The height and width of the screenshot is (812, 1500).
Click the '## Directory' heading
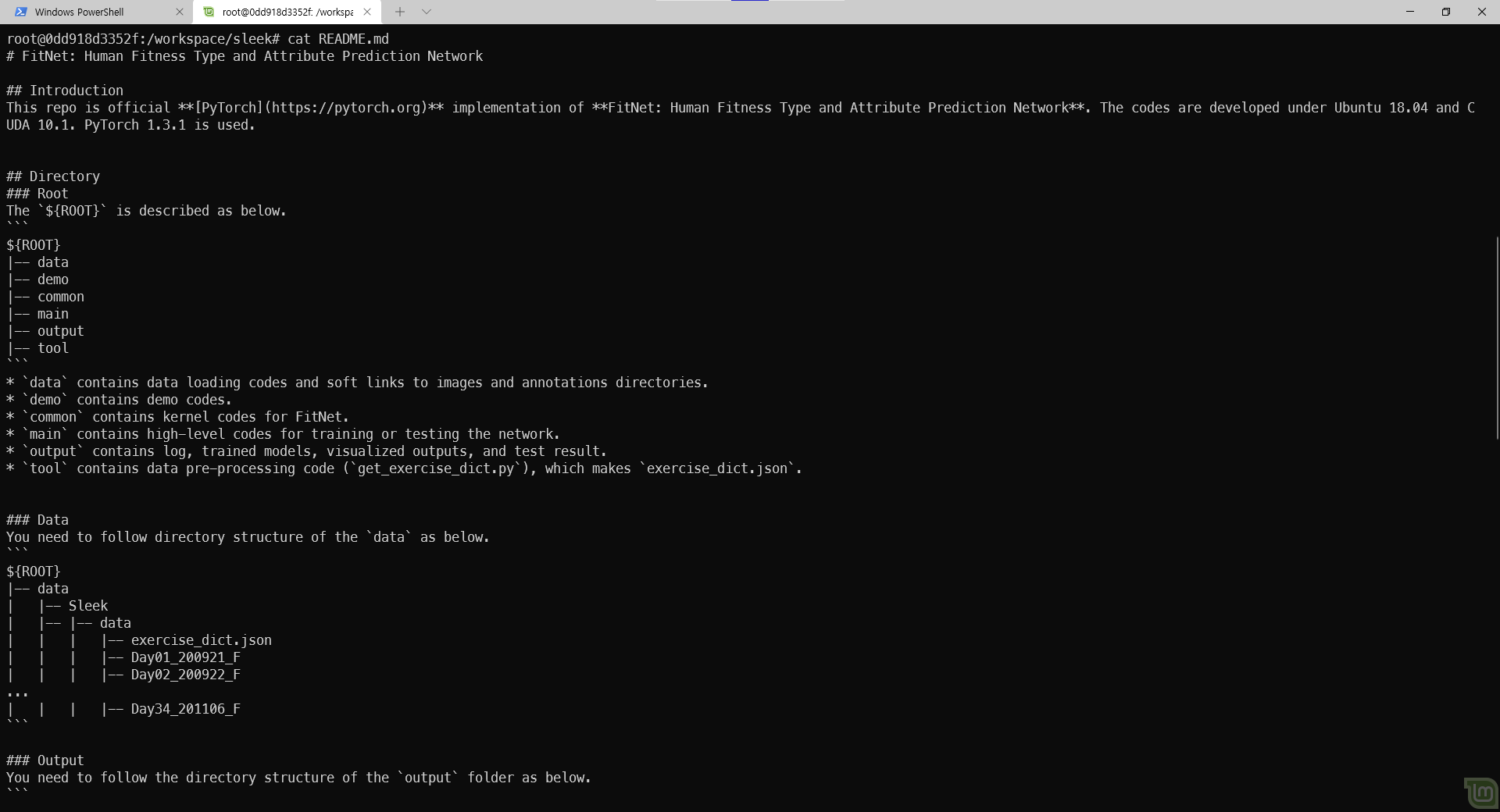coord(53,176)
